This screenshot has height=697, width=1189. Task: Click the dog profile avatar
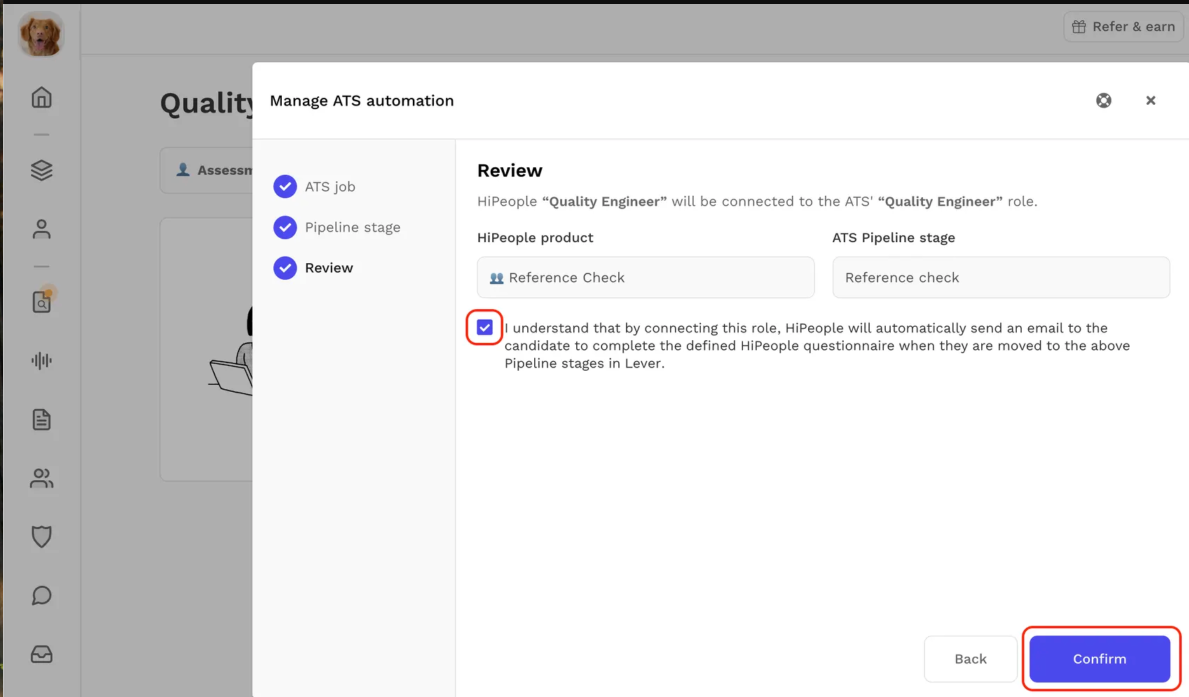coord(41,35)
